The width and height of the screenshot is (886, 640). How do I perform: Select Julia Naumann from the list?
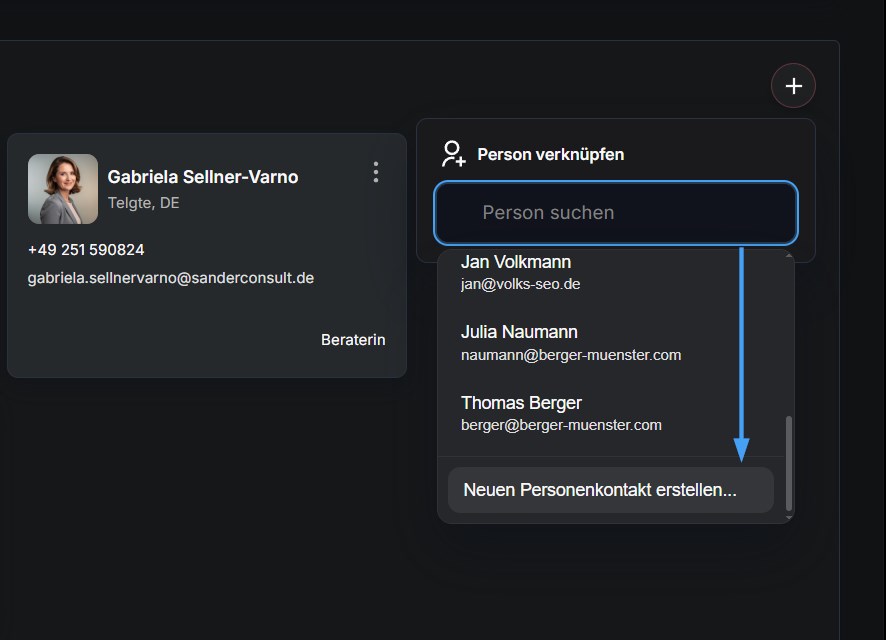[x=611, y=343]
